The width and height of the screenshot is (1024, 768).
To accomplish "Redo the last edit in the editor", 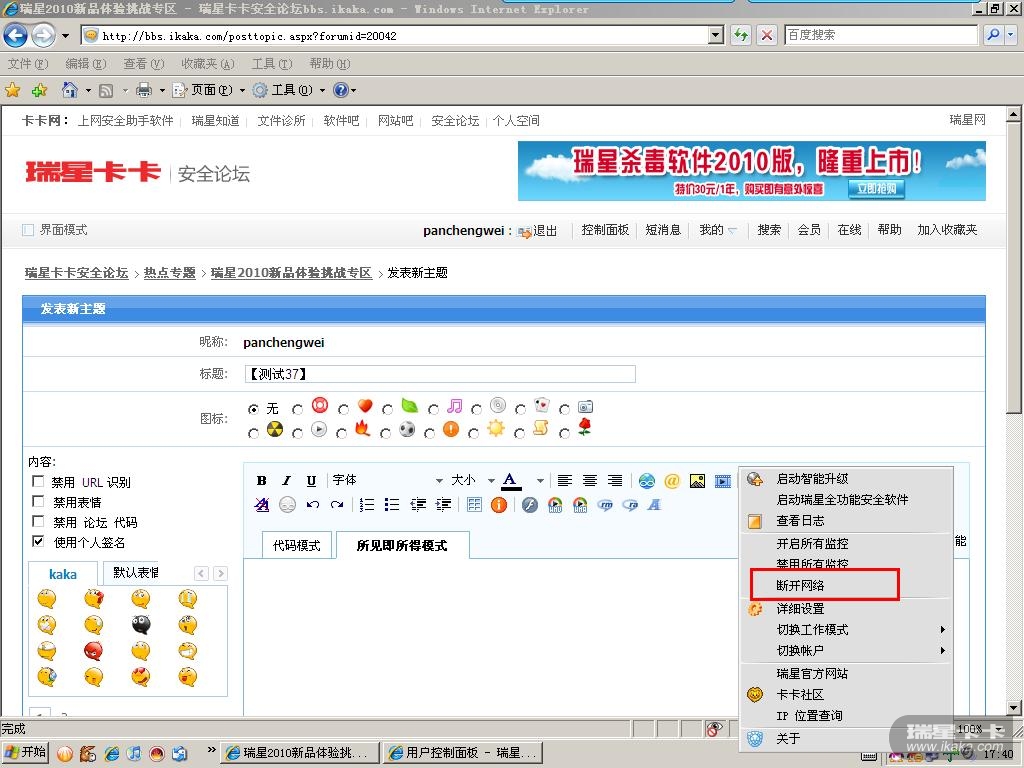I will pos(337,505).
